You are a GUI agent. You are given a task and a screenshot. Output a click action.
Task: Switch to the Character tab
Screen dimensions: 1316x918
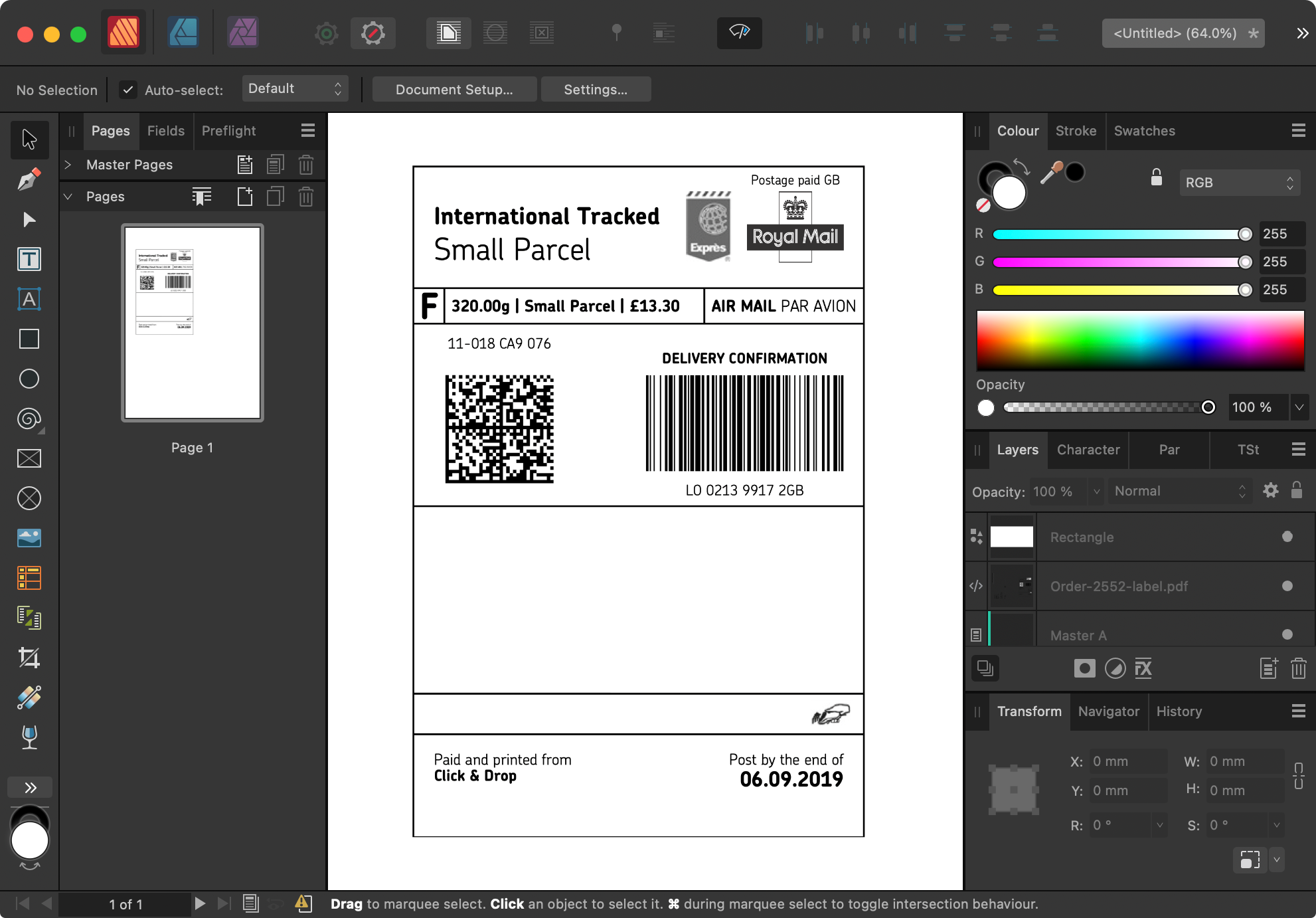coord(1088,450)
